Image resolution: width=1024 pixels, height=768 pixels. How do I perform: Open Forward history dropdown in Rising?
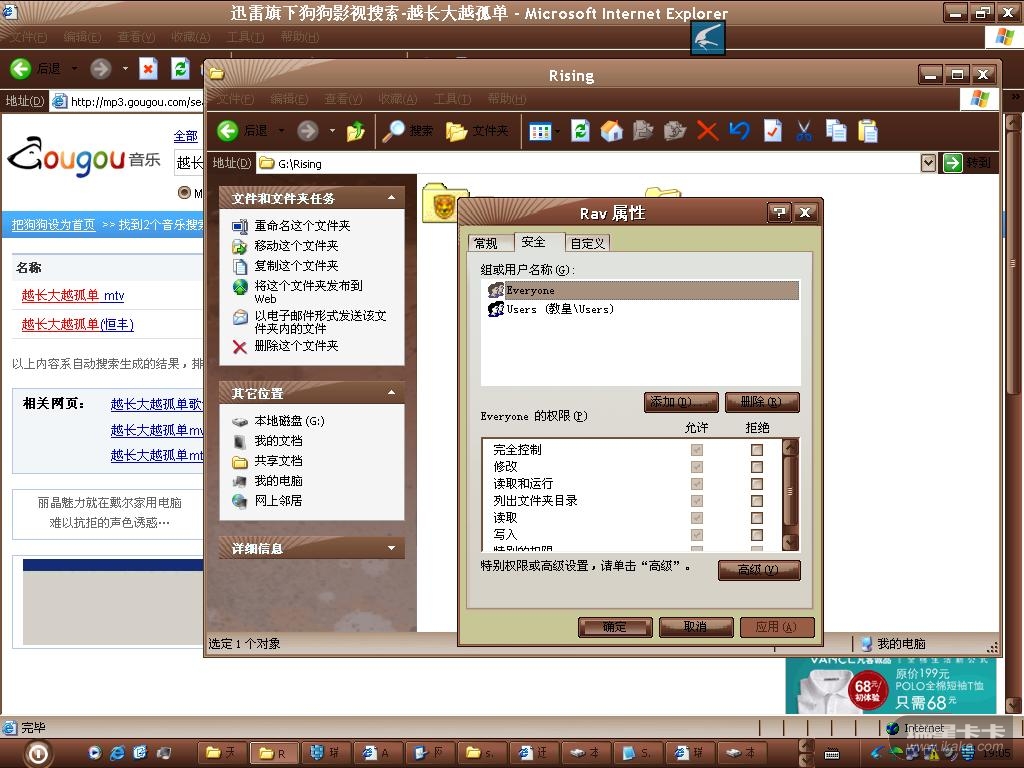coord(332,131)
